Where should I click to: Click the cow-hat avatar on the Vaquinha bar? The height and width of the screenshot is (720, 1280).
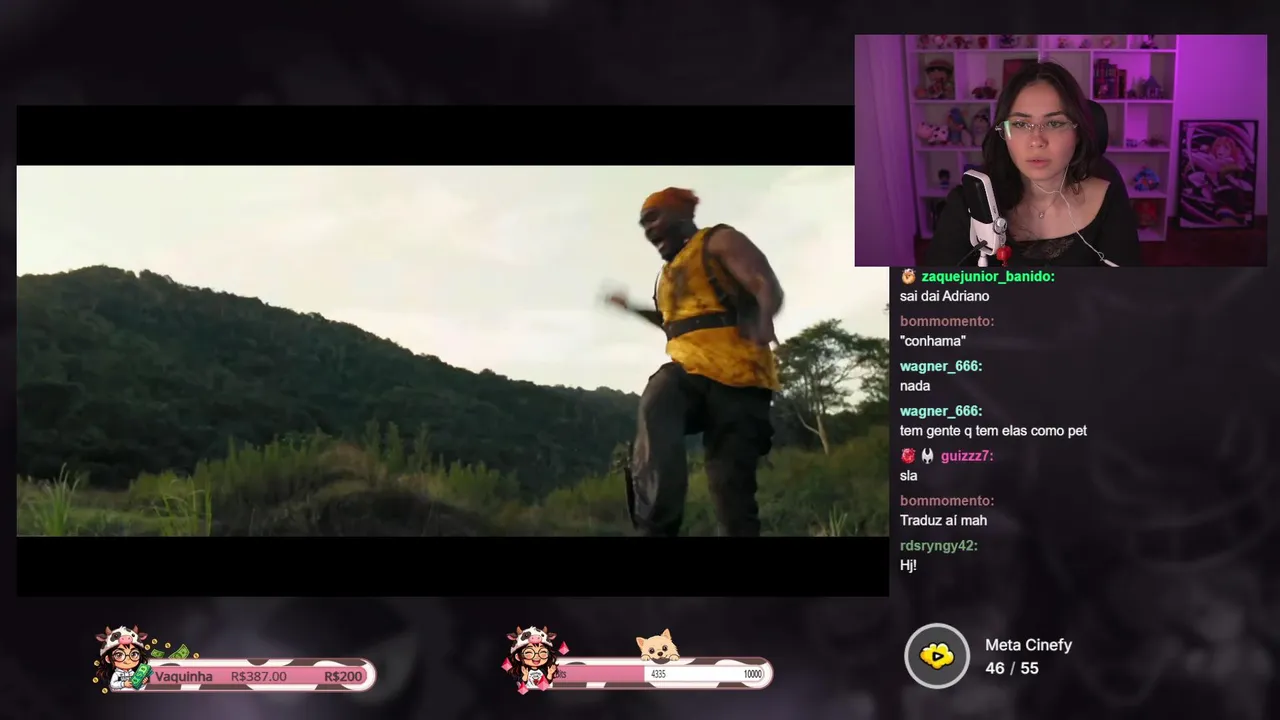(122, 658)
